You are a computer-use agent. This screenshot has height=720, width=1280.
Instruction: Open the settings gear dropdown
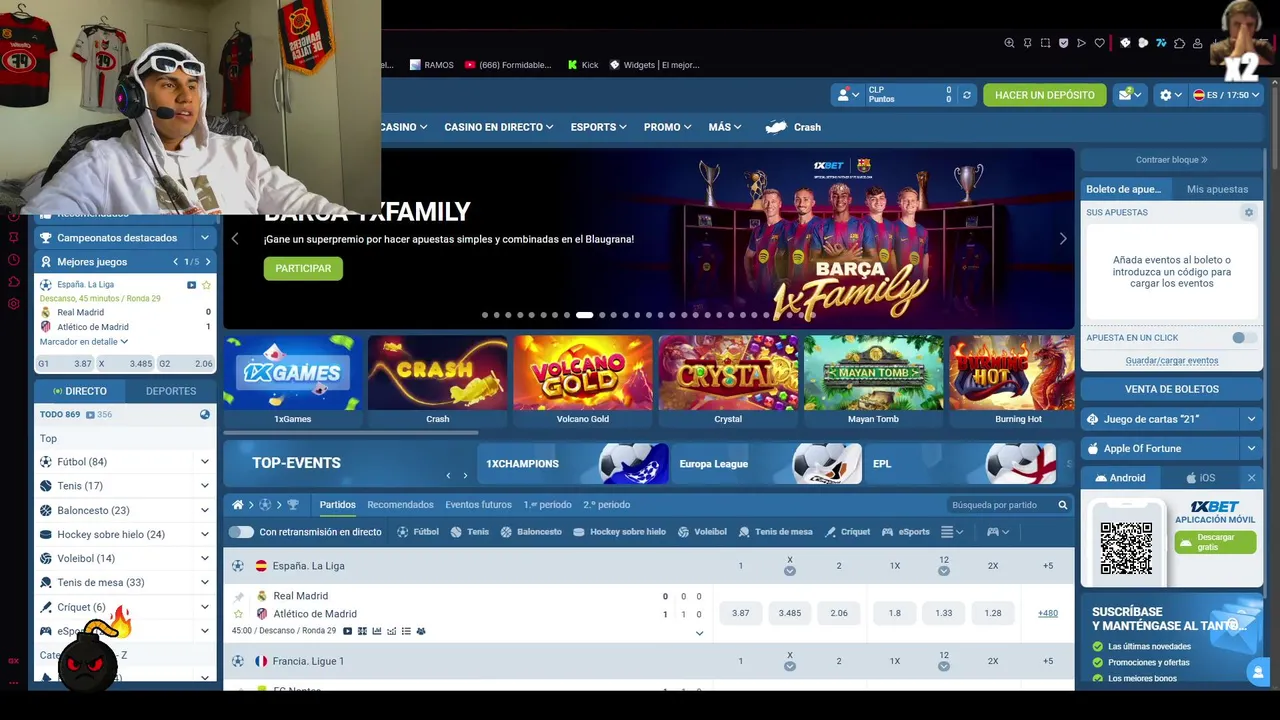(1170, 95)
